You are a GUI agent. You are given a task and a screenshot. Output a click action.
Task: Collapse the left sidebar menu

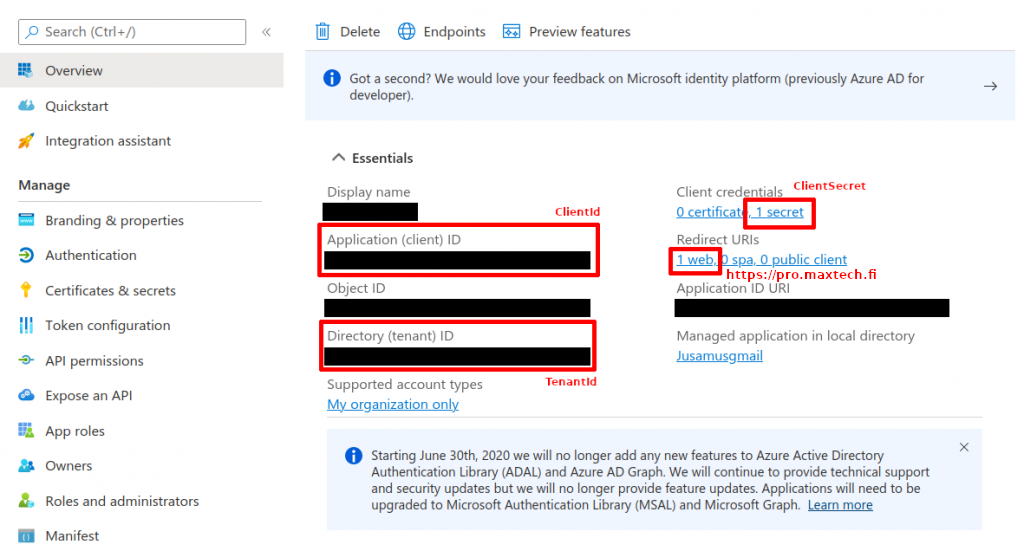266,32
